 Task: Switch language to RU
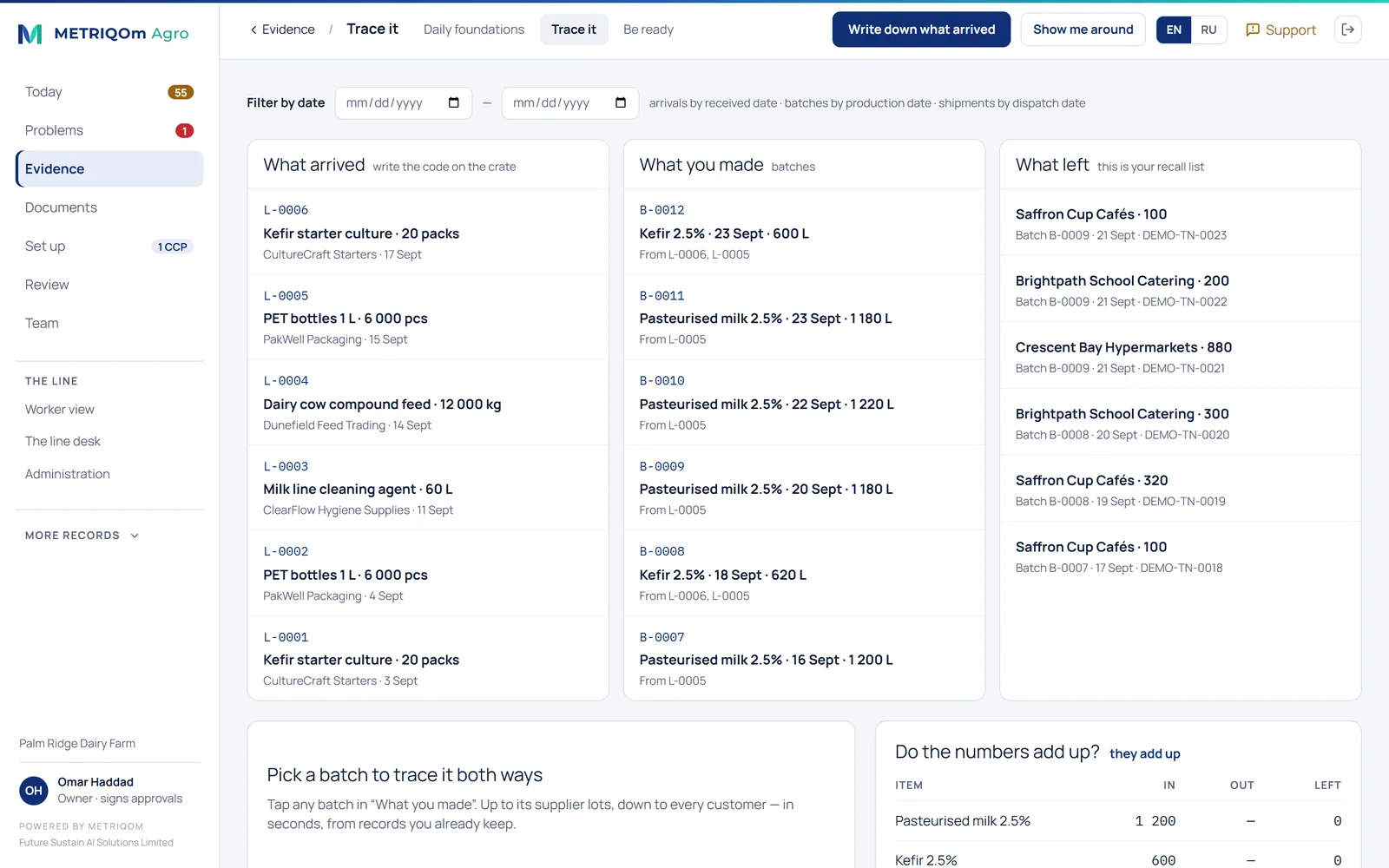(x=1208, y=30)
